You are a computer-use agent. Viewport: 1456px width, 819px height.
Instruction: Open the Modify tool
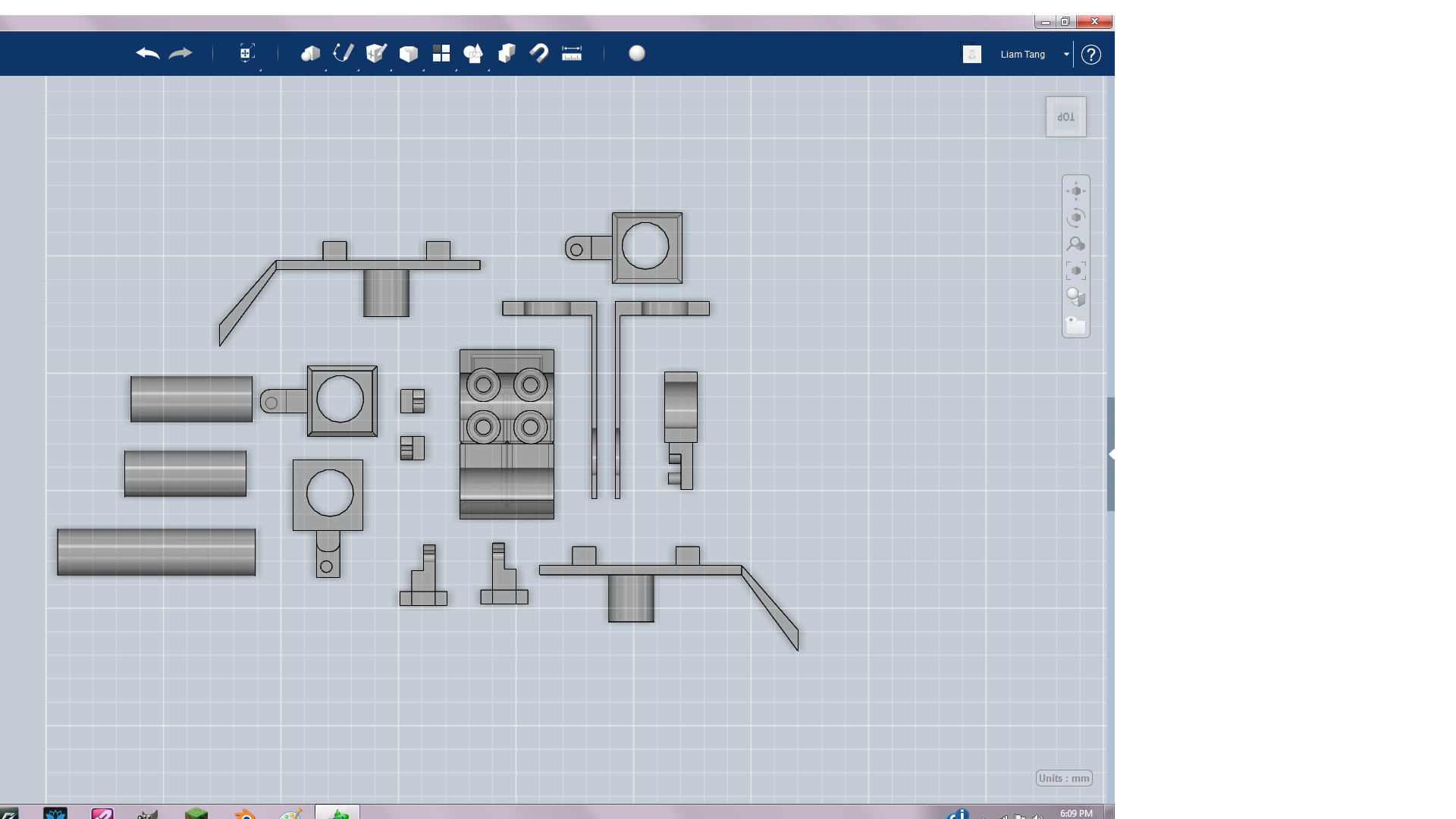point(408,53)
